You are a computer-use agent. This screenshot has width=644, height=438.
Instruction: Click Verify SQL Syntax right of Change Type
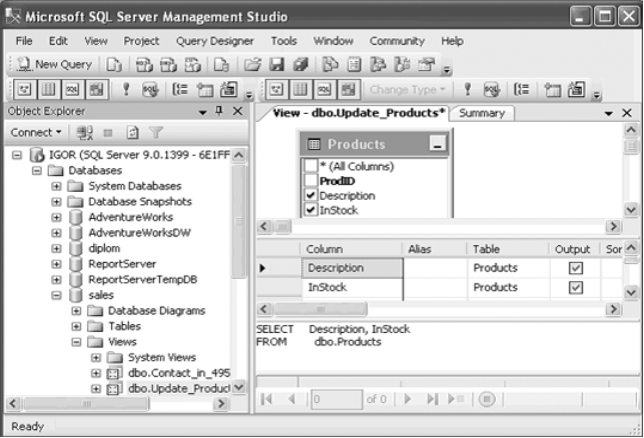(492, 89)
